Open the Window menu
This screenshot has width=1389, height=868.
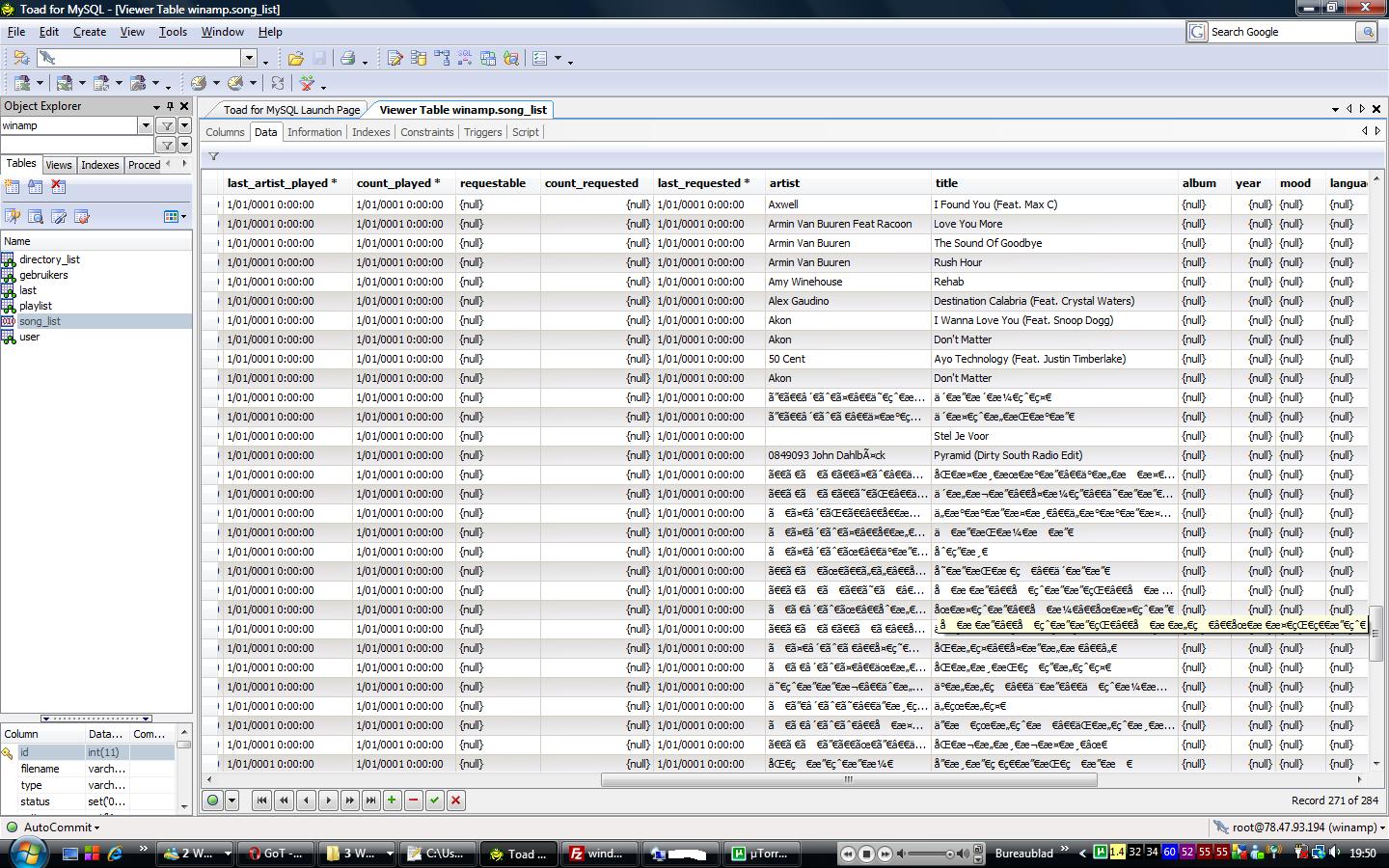tap(222, 32)
